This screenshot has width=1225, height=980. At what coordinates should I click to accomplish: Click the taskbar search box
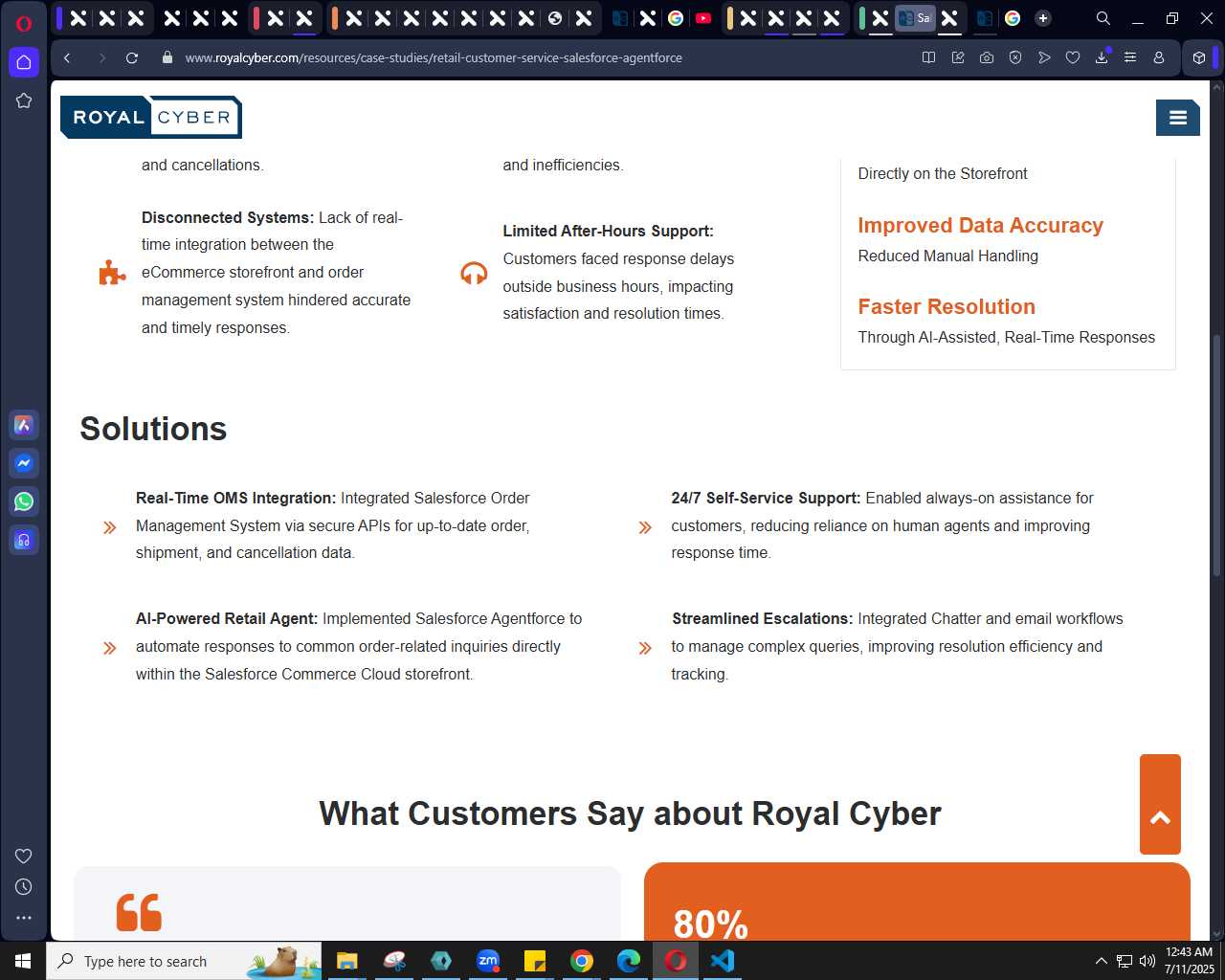(x=184, y=961)
